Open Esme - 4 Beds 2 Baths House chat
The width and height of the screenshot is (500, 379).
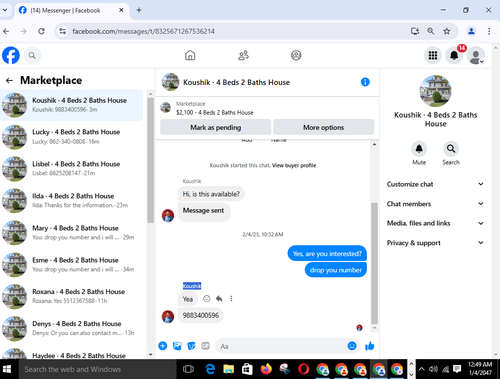tap(72, 265)
